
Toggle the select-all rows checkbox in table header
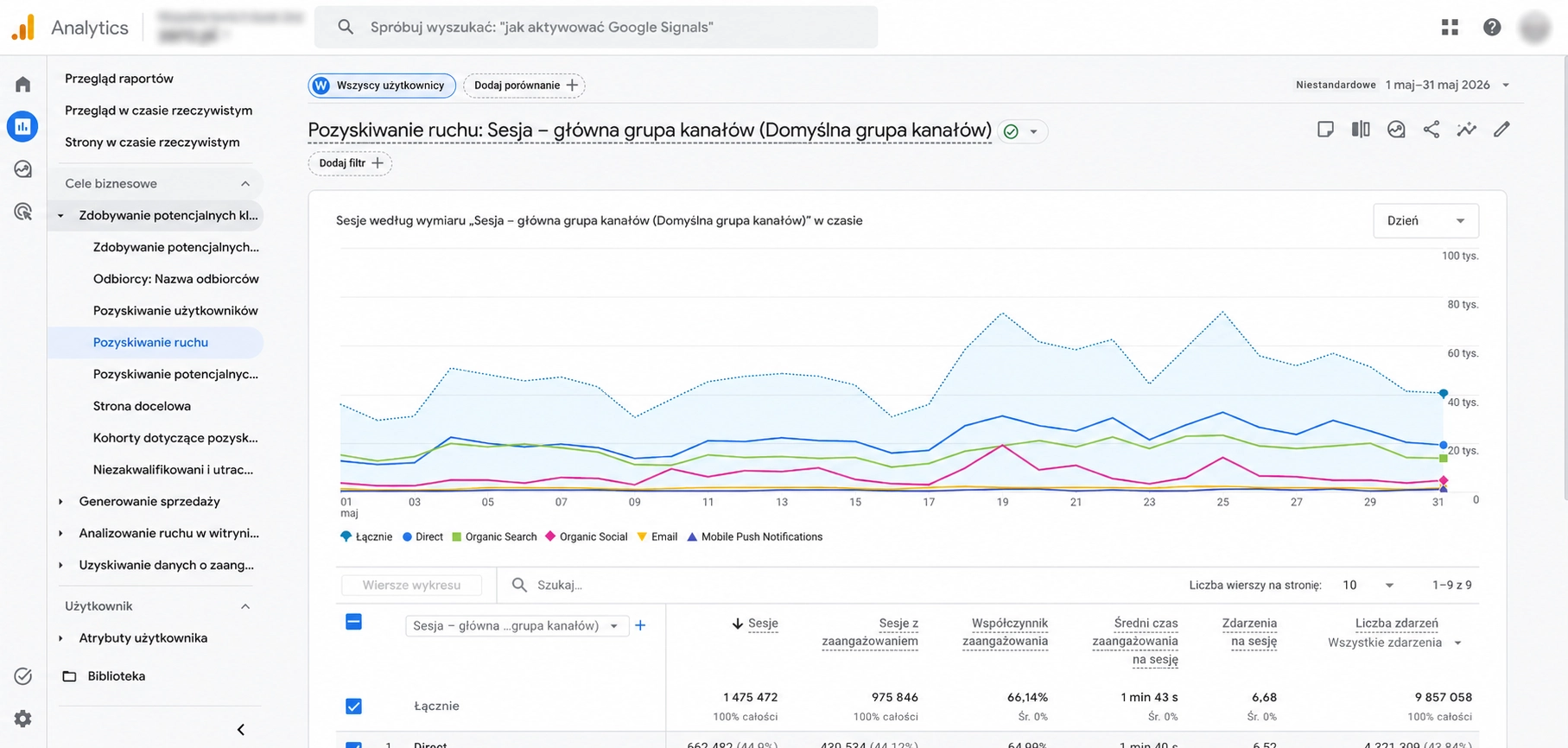coord(353,622)
